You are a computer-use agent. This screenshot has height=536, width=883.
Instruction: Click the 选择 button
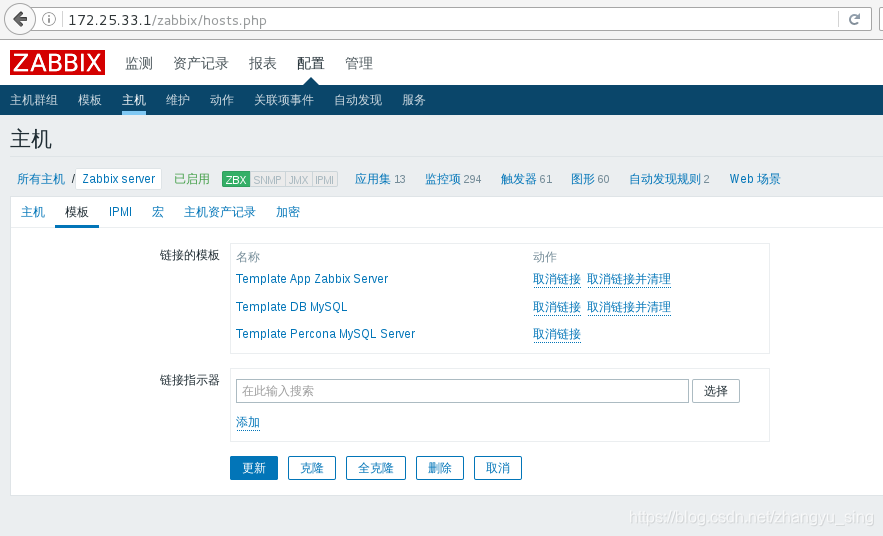(x=716, y=391)
